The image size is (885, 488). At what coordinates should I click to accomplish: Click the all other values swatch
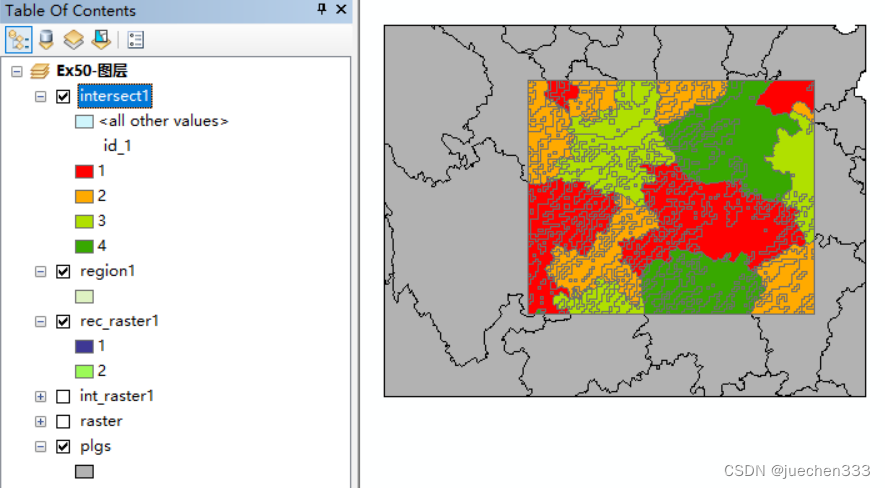[84, 121]
